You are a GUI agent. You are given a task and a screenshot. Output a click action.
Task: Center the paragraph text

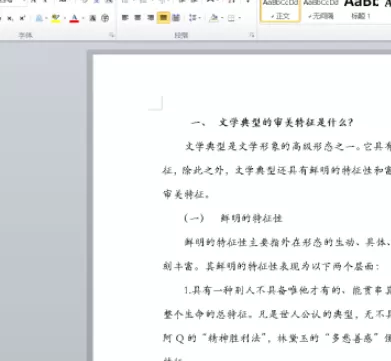[138, 18]
